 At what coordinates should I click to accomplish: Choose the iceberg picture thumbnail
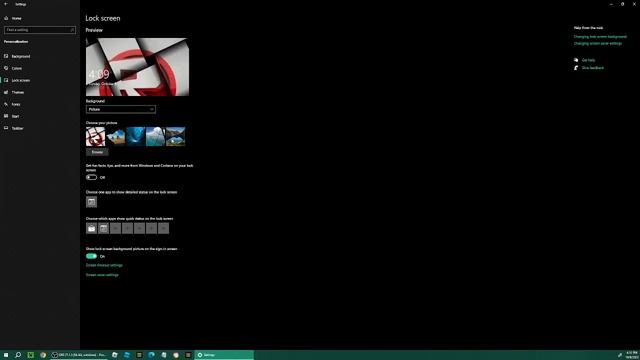[156, 136]
